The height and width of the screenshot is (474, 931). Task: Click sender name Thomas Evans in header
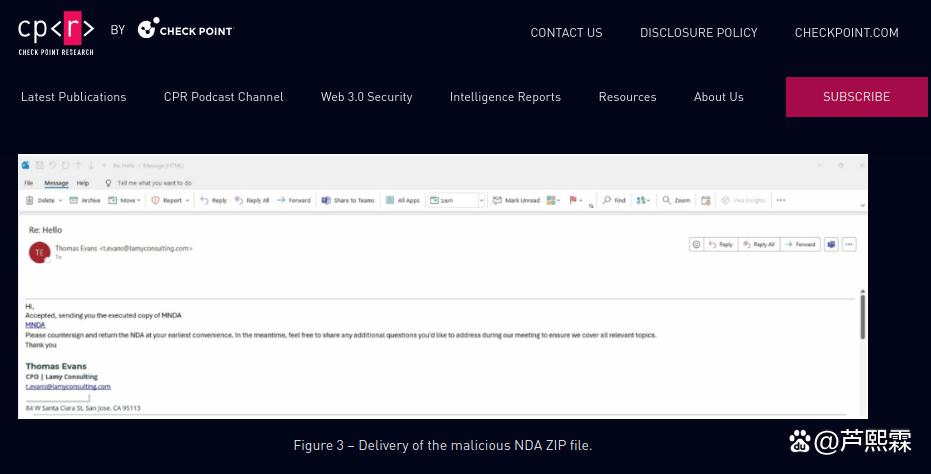click(76, 248)
